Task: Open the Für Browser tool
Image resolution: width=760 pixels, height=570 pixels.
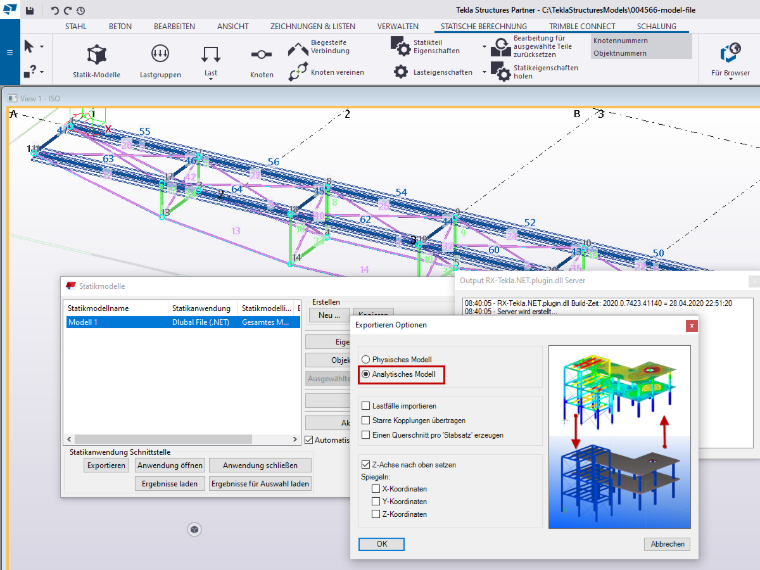Action: [x=730, y=52]
